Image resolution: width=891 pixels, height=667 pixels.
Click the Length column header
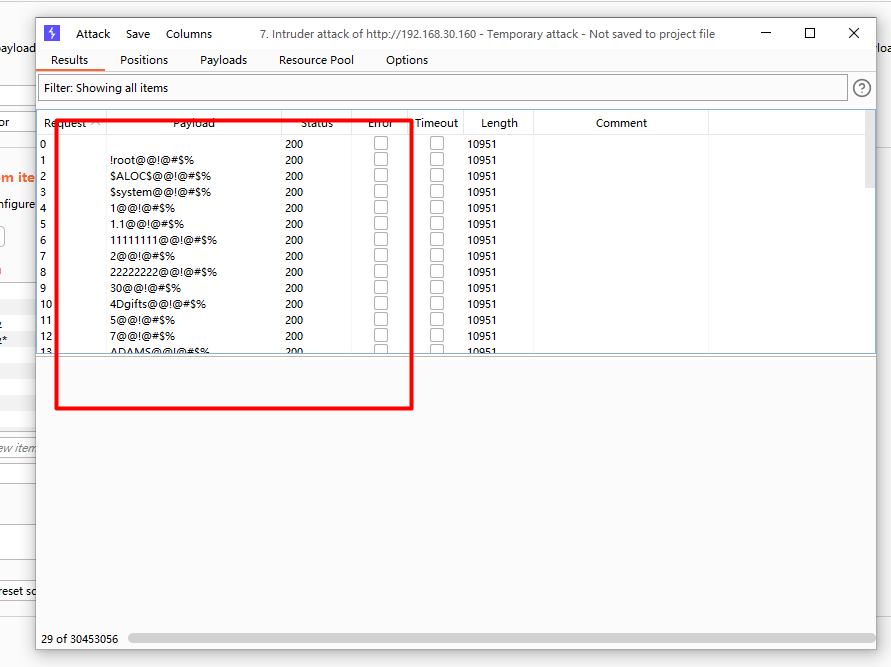click(498, 122)
